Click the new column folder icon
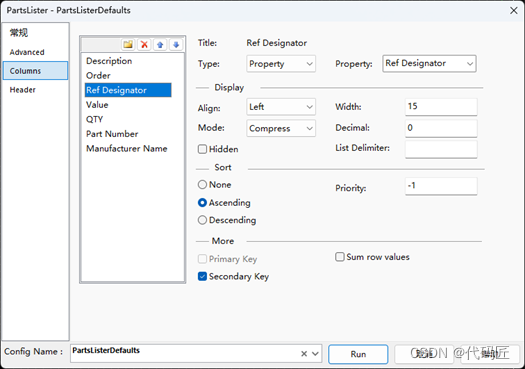Viewport: 525px width, 369px height. coord(128,44)
